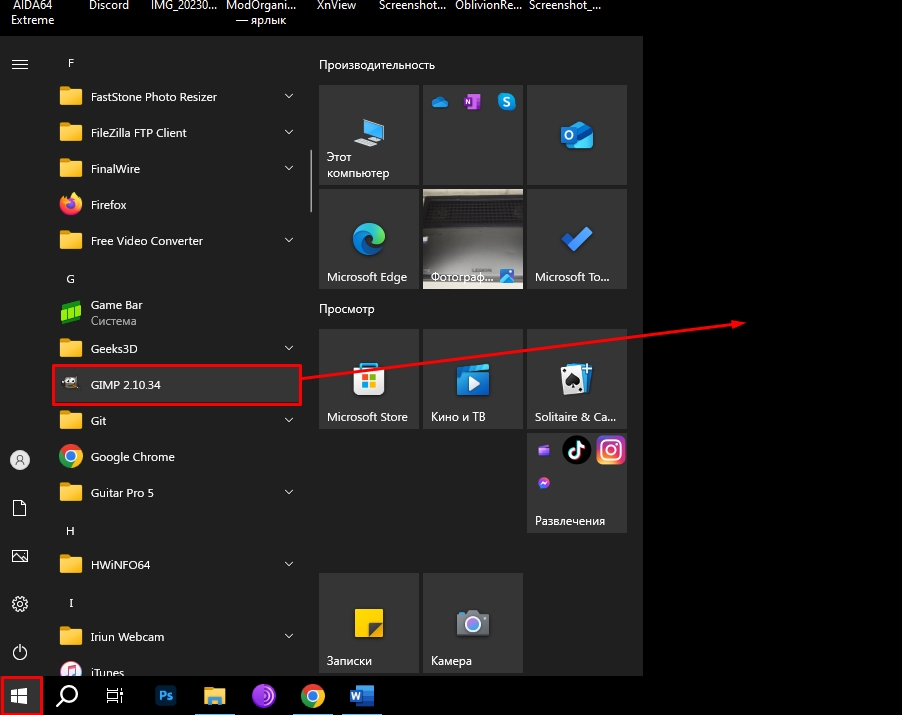The width and height of the screenshot is (902, 715).
Task: Select the Discord desktop shortcut
Action: 109,6
